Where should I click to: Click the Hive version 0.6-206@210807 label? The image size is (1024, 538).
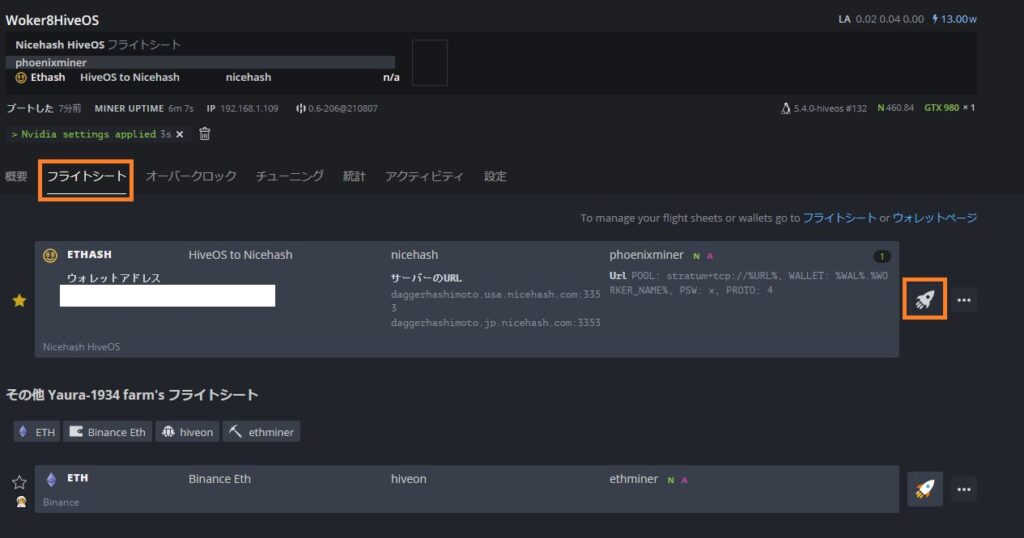pos(336,108)
